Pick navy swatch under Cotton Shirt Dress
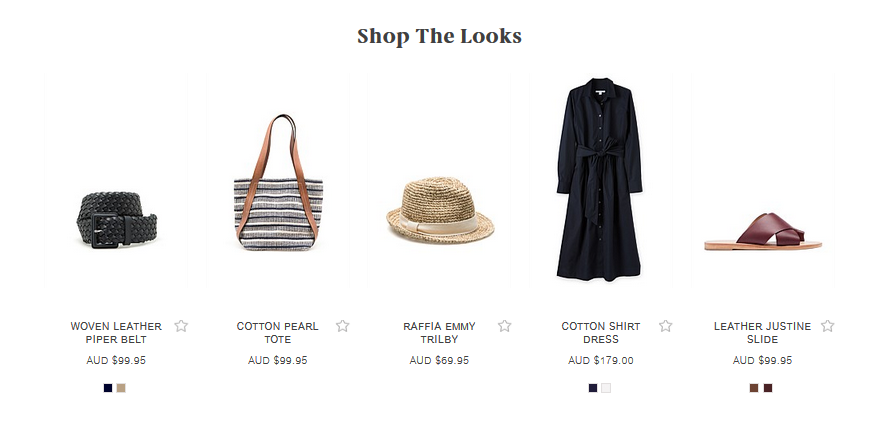The height and width of the screenshot is (422, 878). (x=593, y=388)
